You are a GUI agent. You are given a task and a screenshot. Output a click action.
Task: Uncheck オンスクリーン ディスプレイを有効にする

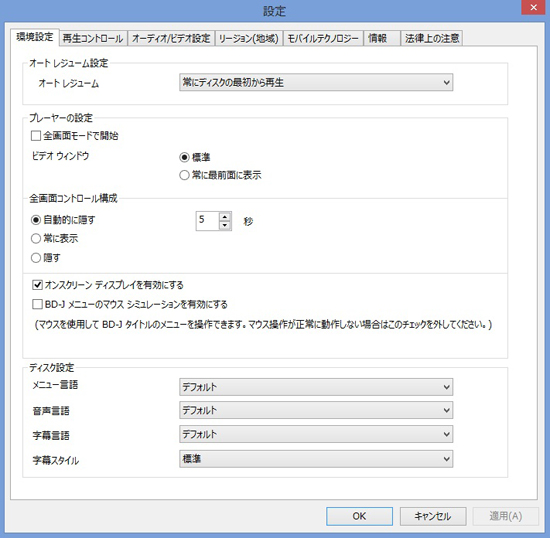point(37,285)
